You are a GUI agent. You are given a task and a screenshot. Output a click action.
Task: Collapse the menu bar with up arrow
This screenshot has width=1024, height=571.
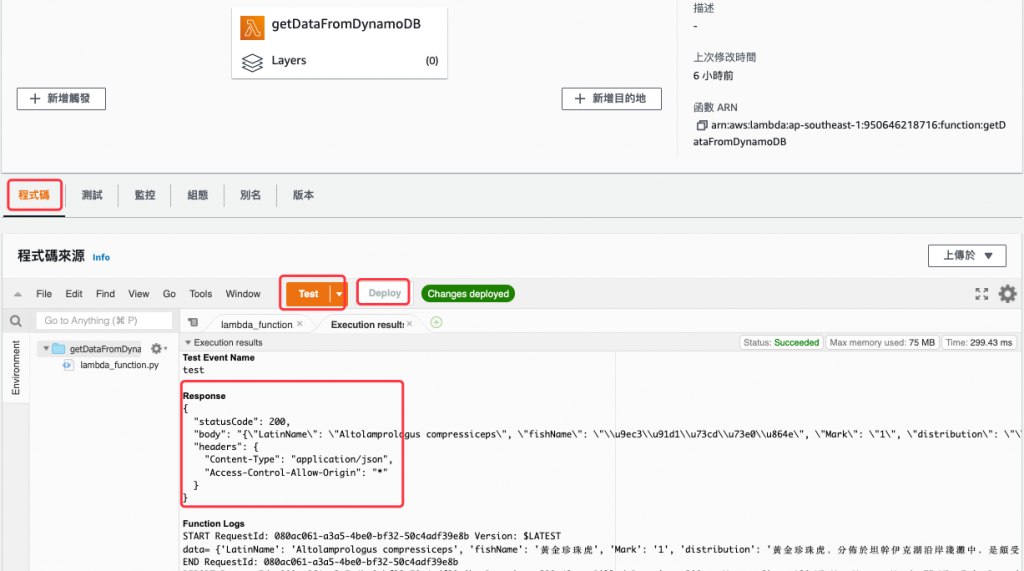tap(18, 295)
